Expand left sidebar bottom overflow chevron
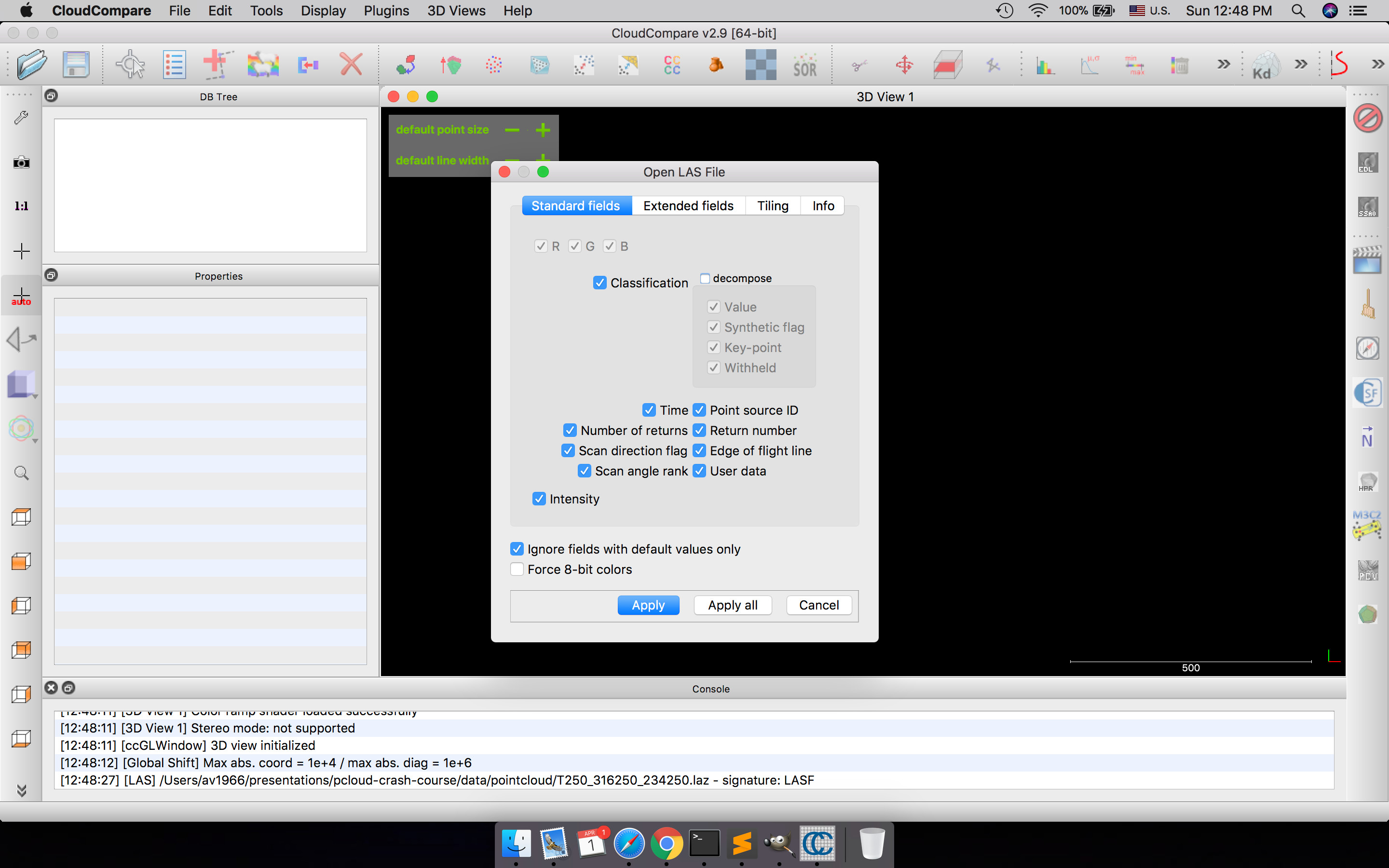The height and width of the screenshot is (868, 1389). click(x=21, y=790)
